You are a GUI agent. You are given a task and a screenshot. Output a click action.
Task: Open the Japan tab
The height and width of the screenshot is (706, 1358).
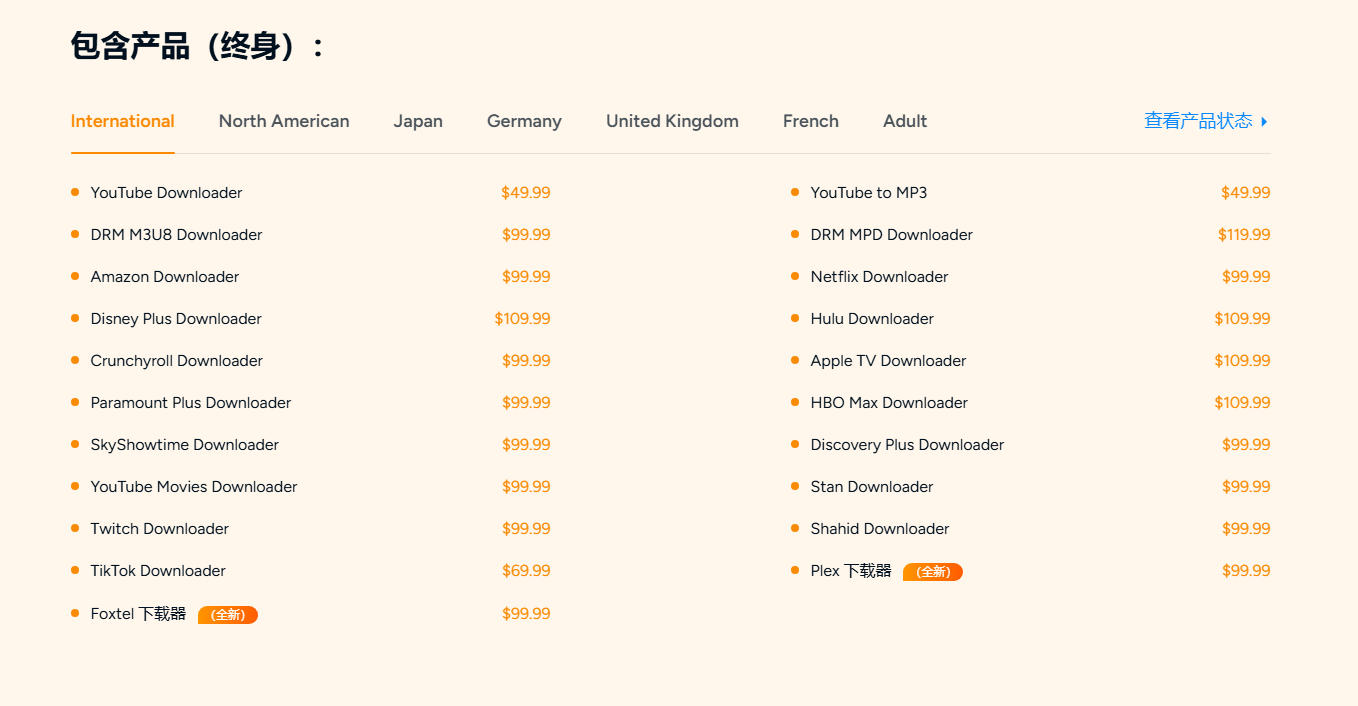pos(418,121)
